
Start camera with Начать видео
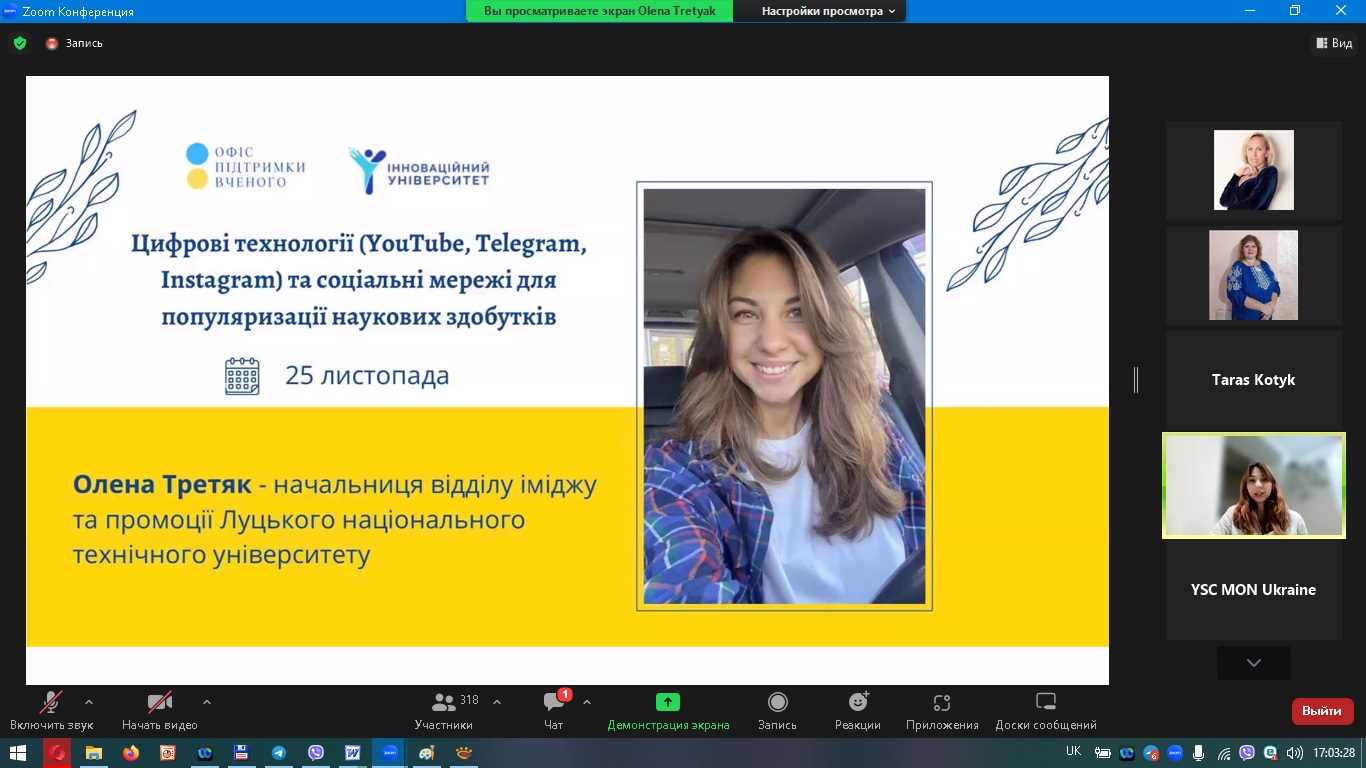(160, 710)
